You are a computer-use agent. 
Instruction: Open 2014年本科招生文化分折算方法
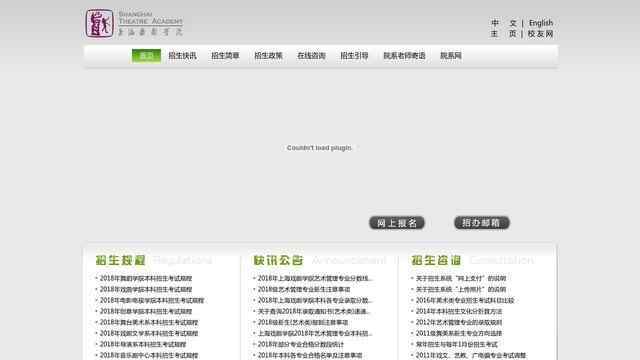click(x=459, y=311)
